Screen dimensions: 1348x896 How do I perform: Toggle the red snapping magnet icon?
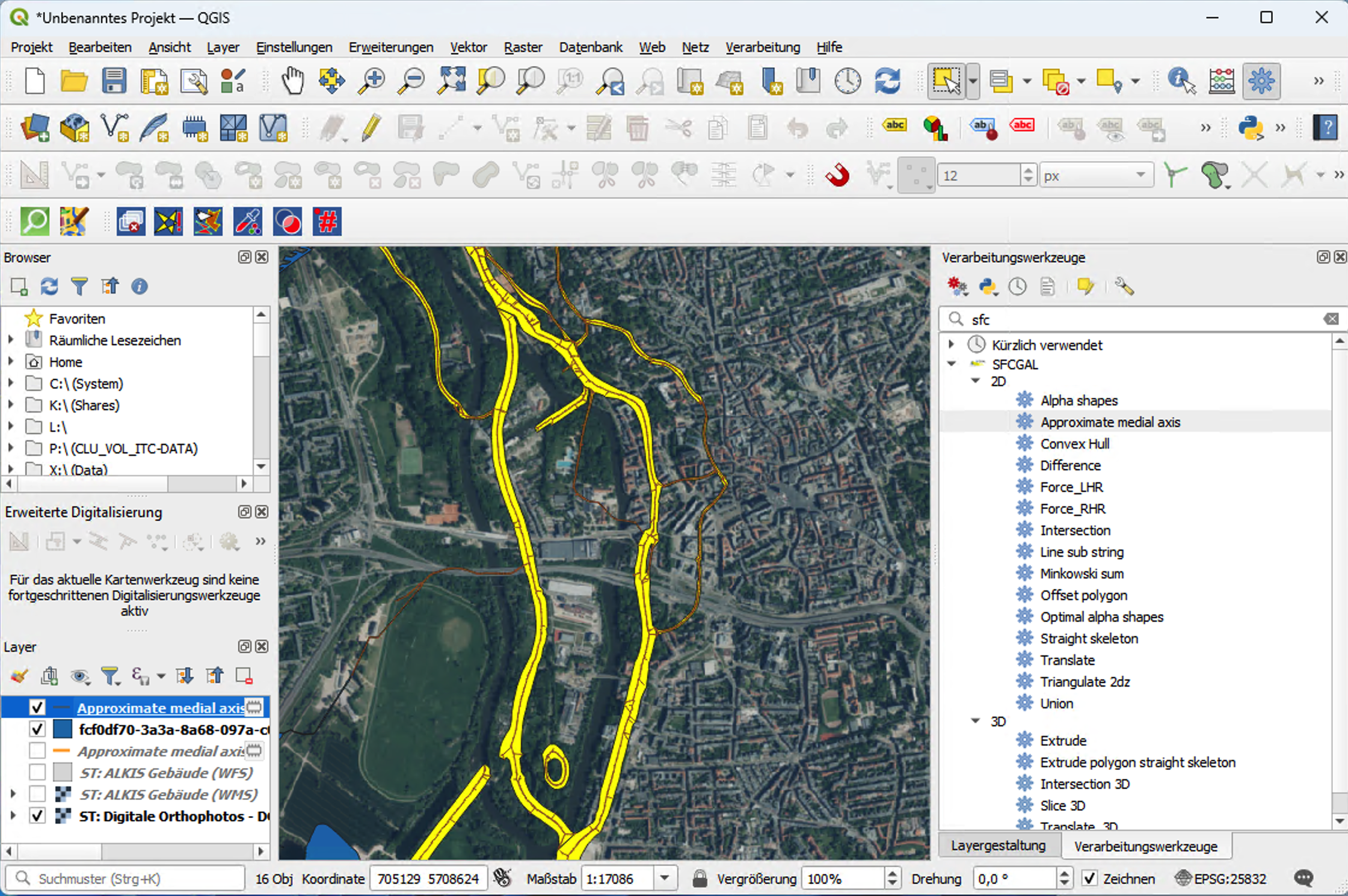coord(837,176)
